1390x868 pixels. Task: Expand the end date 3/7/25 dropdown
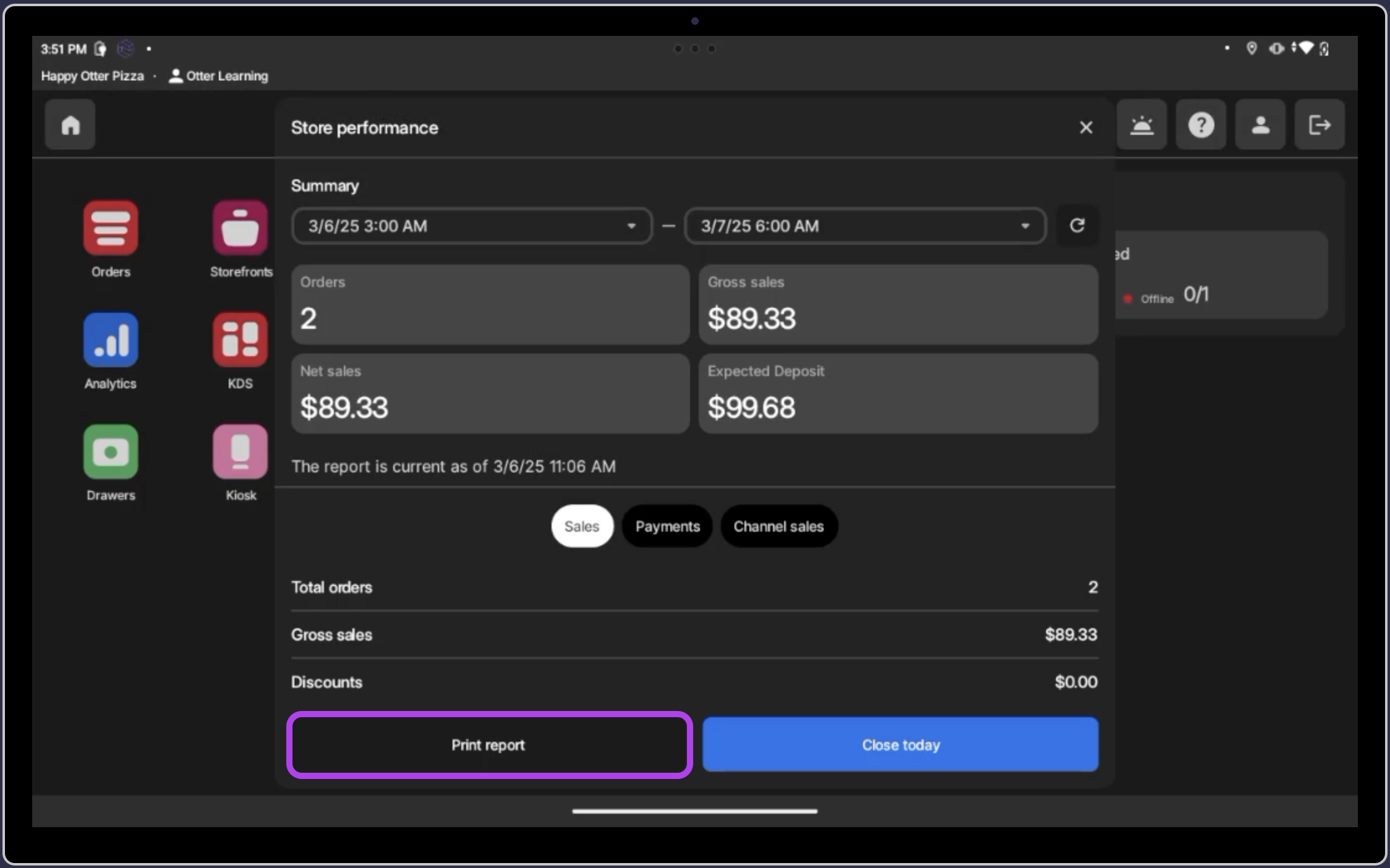coord(864,226)
